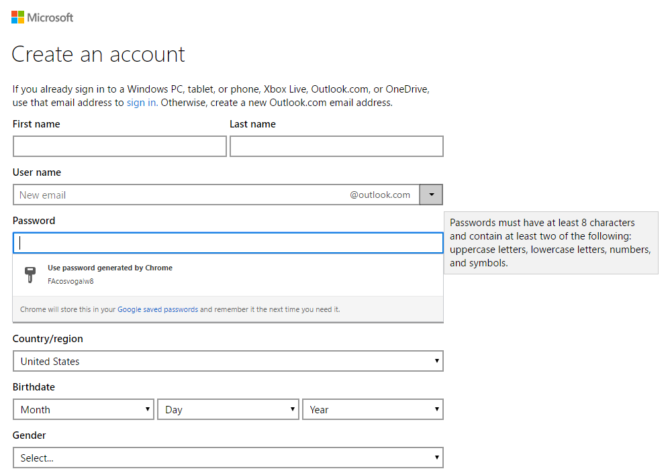Click the Last name input field
Viewport: 670px width, 475px height.
(337, 146)
